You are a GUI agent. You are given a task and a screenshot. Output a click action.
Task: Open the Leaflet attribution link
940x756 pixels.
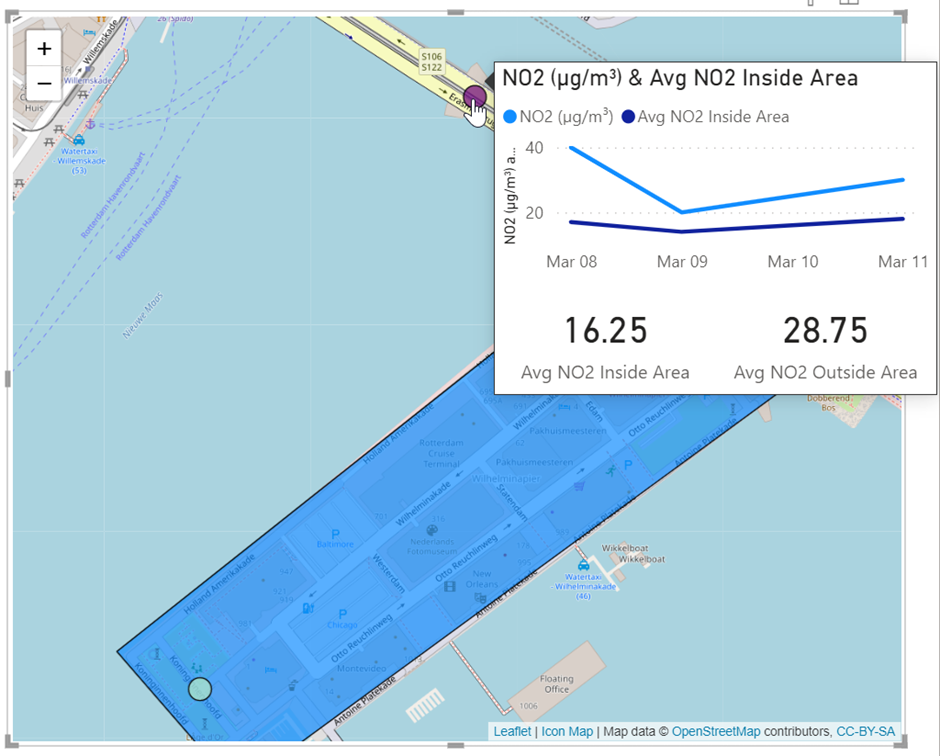512,732
